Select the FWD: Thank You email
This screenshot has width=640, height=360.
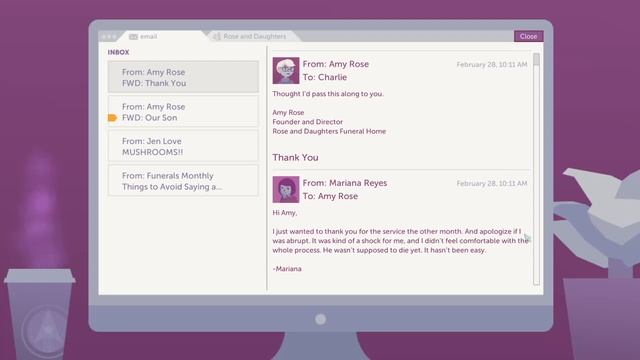183,77
